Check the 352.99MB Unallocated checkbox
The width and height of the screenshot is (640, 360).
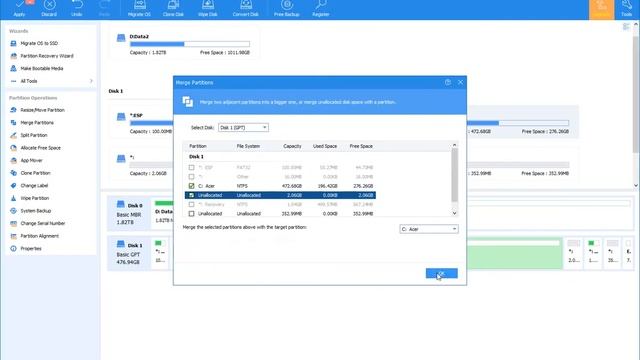[191, 213]
